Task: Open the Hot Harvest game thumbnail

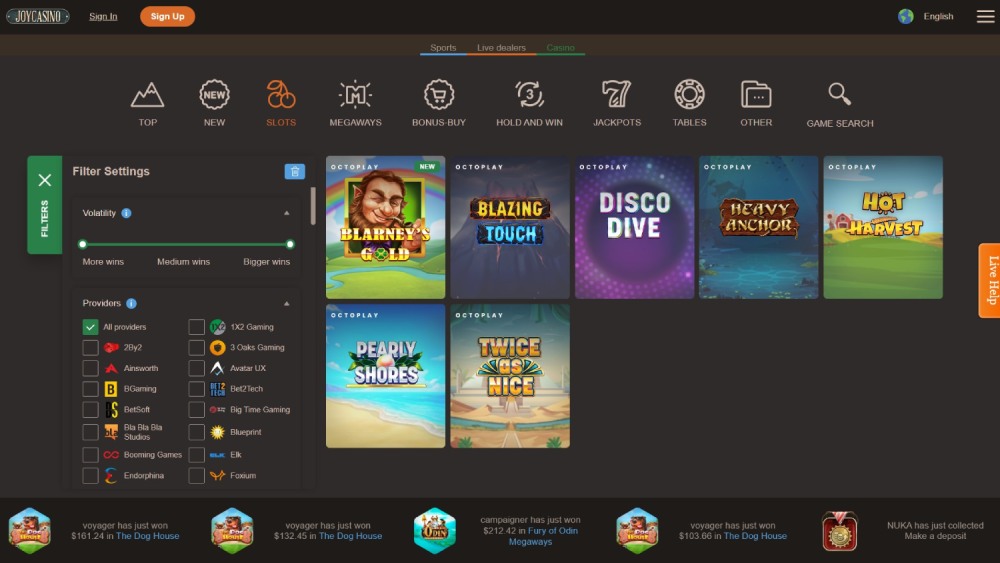Action: (883, 228)
